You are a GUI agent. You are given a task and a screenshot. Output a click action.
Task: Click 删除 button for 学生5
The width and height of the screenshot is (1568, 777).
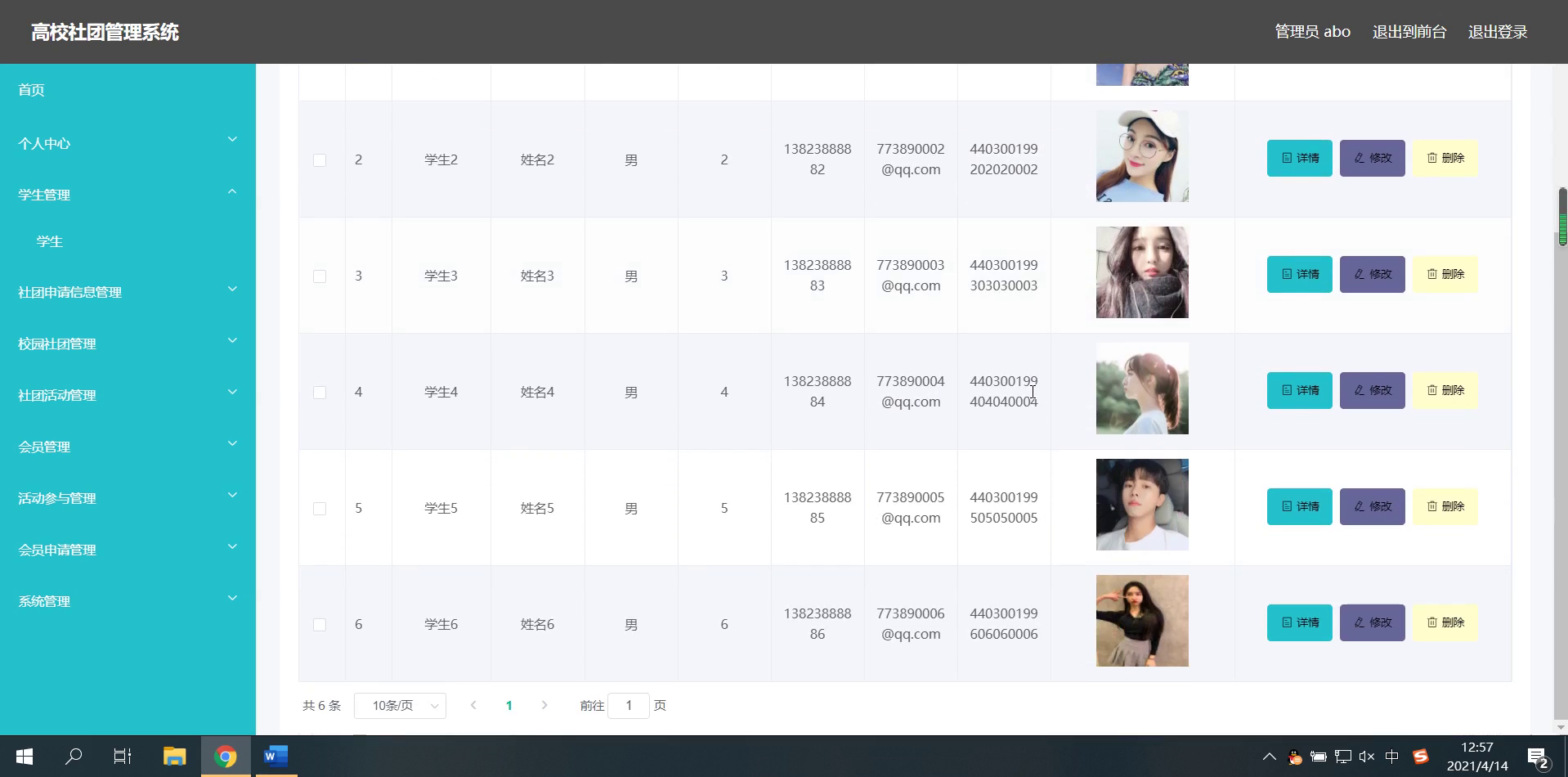[x=1445, y=506]
